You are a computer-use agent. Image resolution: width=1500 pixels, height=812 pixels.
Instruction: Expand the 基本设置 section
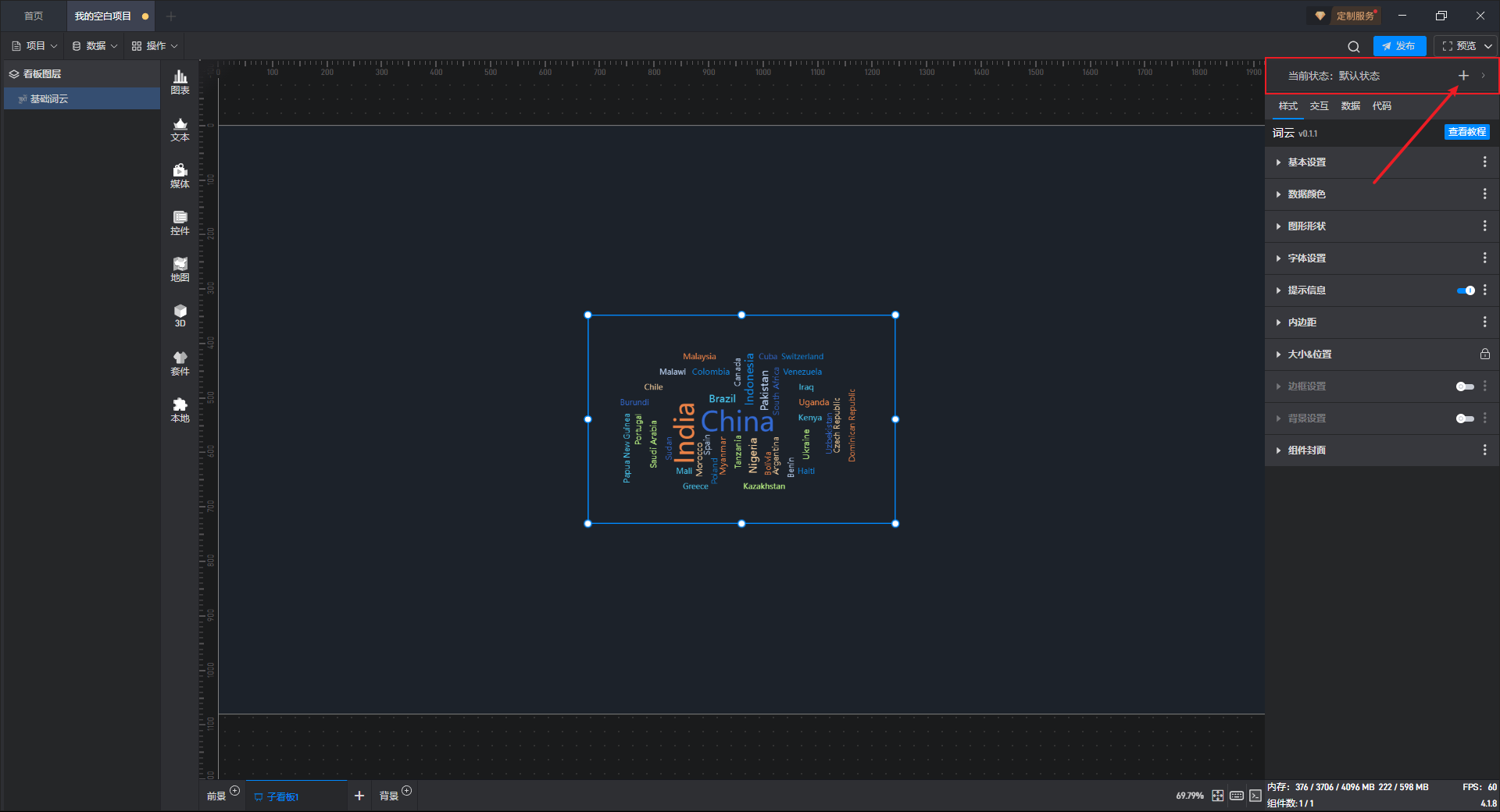tap(1306, 162)
